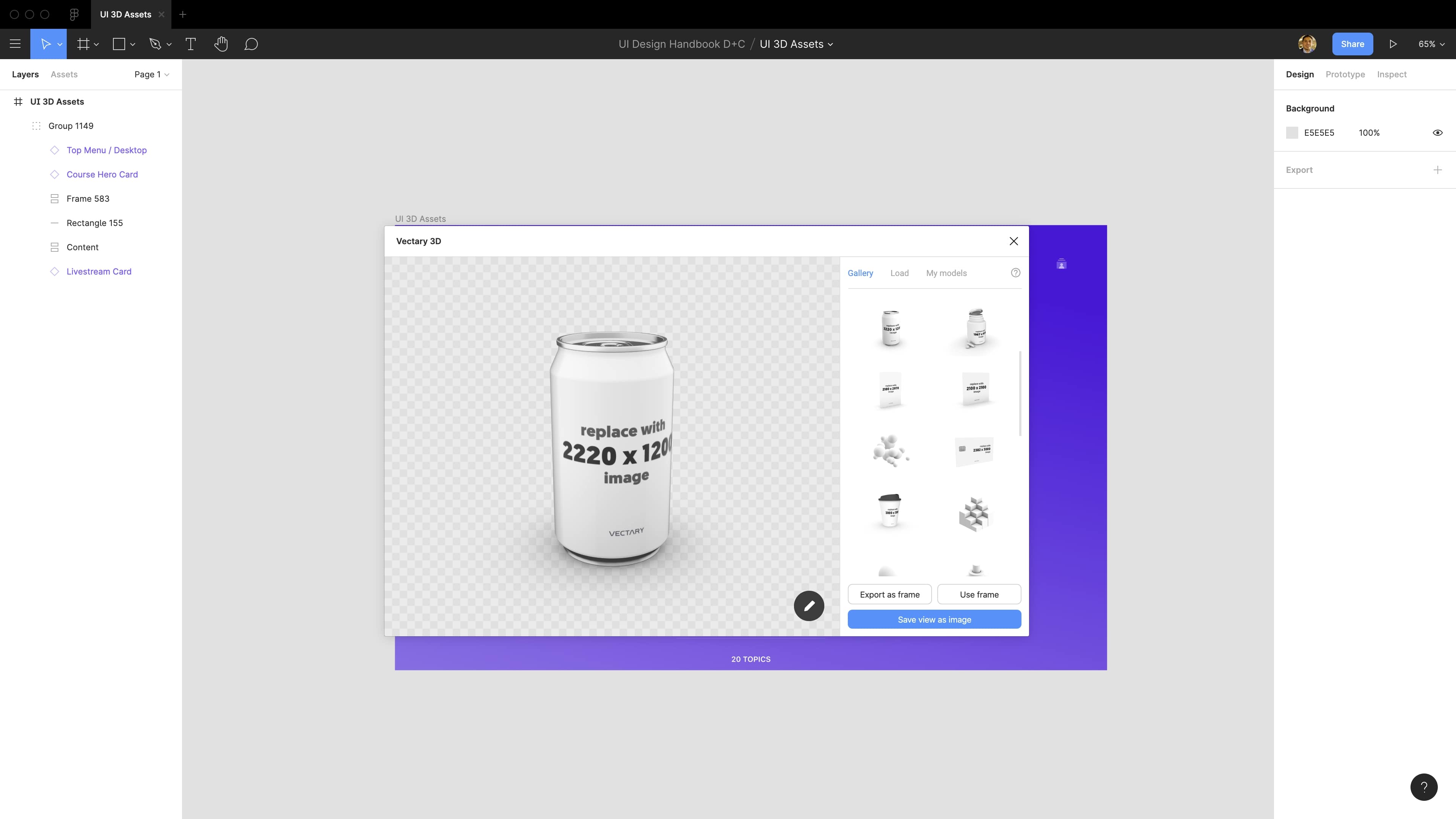This screenshot has width=1456, height=819.
Task: Open the comment tool
Action: [251, 44]
